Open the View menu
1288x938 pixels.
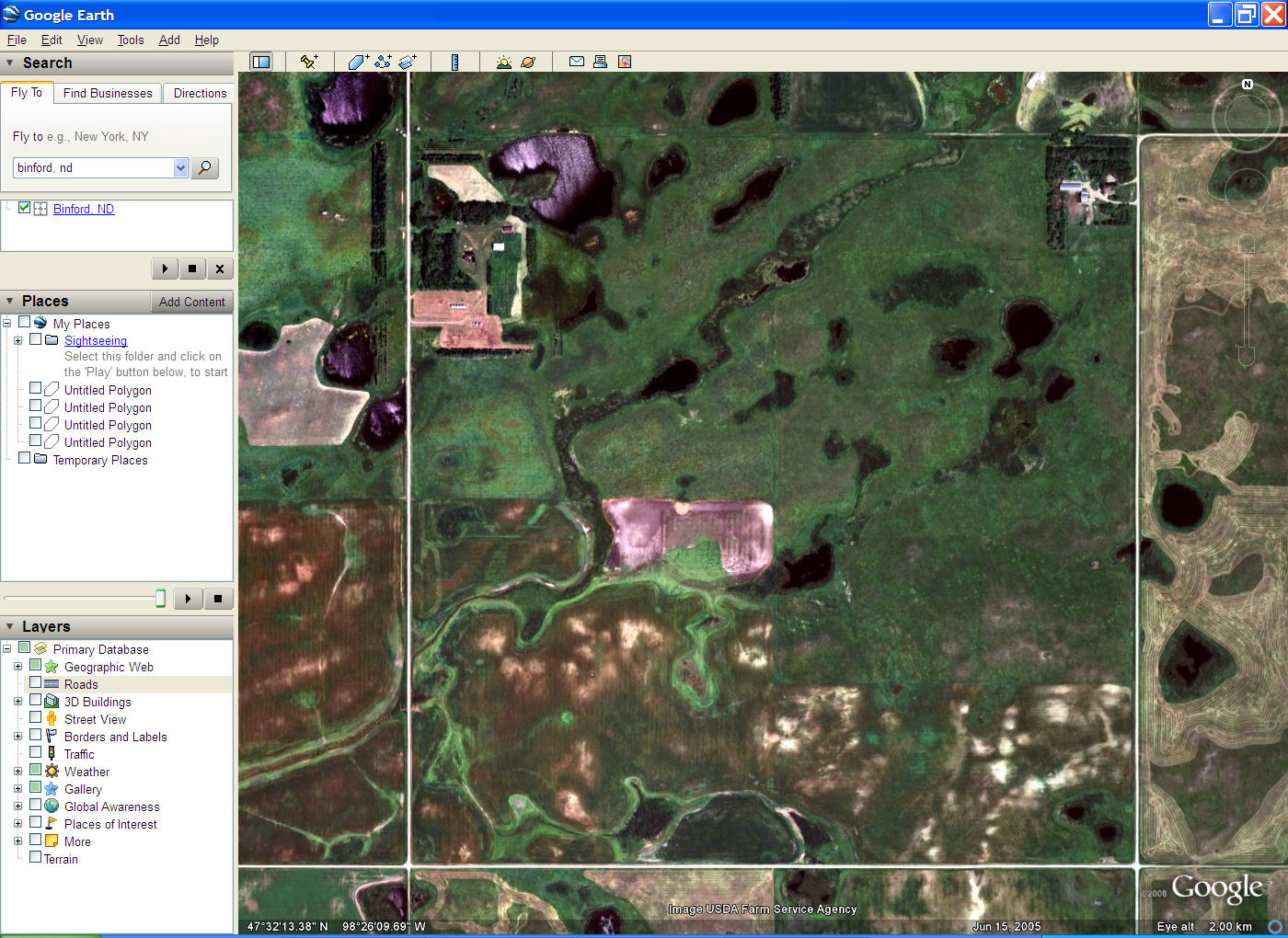[90, 40]
